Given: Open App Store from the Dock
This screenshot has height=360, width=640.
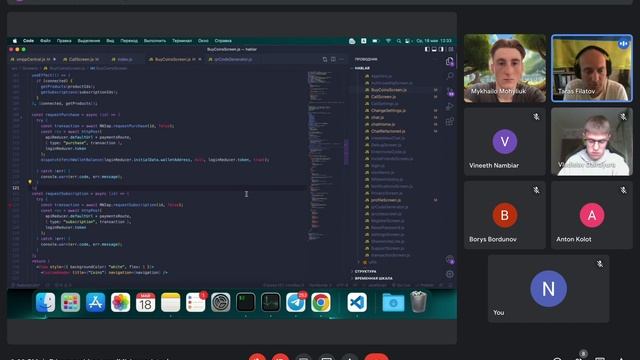Looking at the screenshot, I should coord(96,302).
